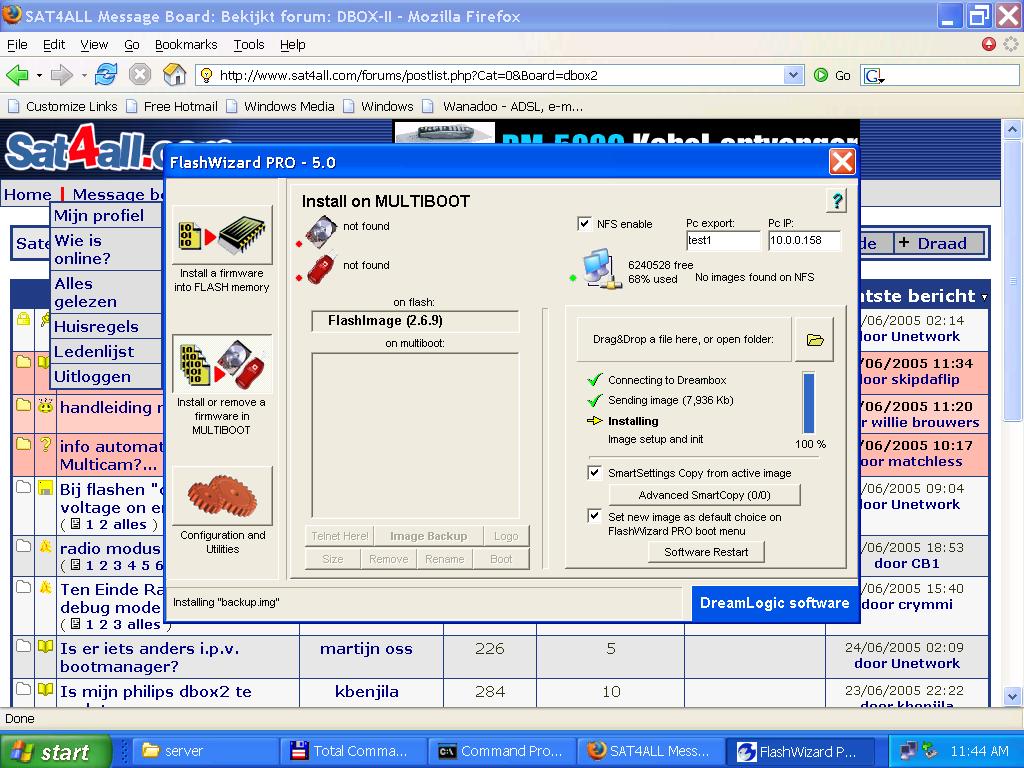The image size is (1024, 768).
Task: Click the Pc IP input field
Action: point(804,240)
